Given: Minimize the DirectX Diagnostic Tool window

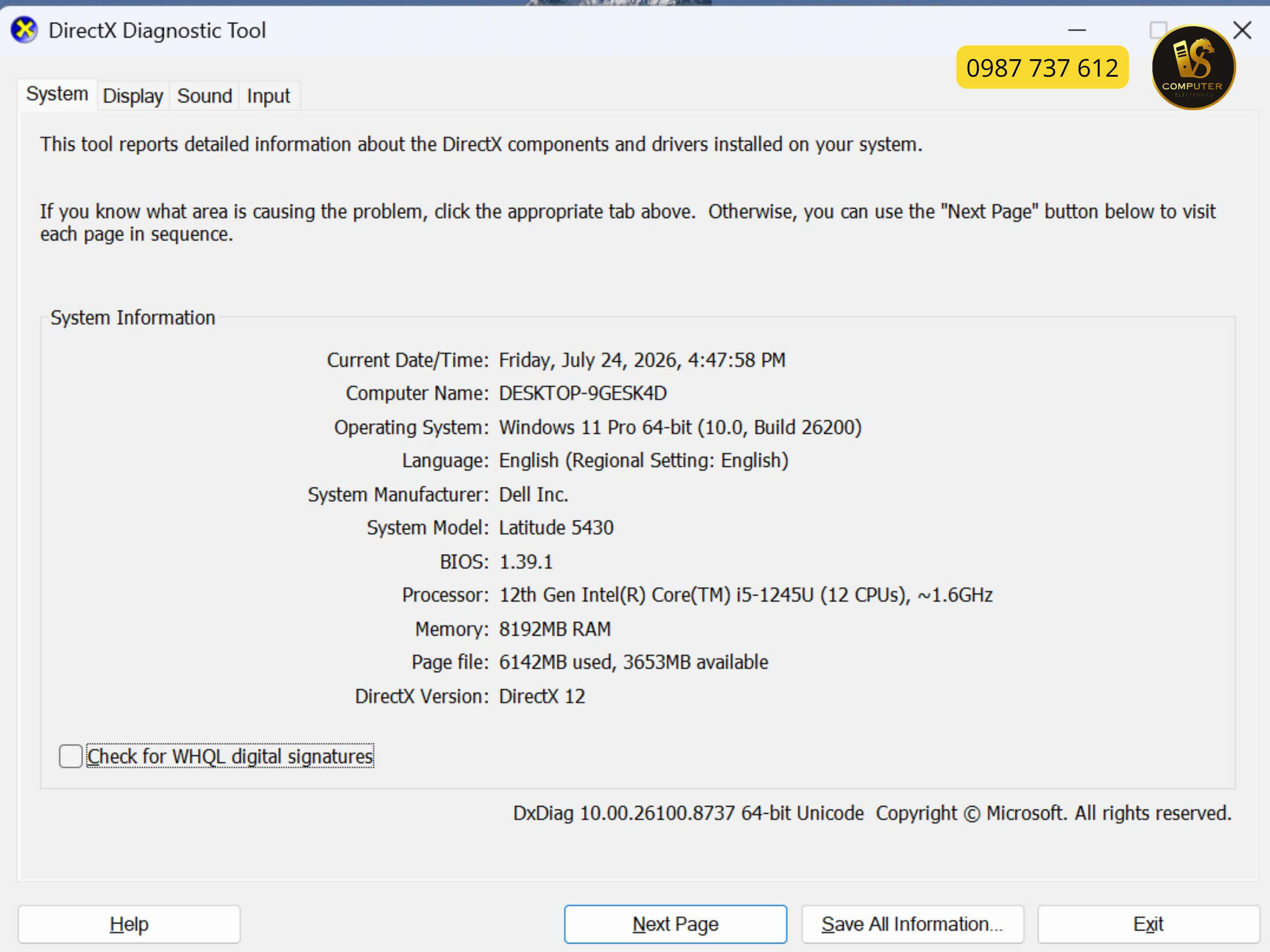Looking at the screenshot, I should tap(1076, 30).
